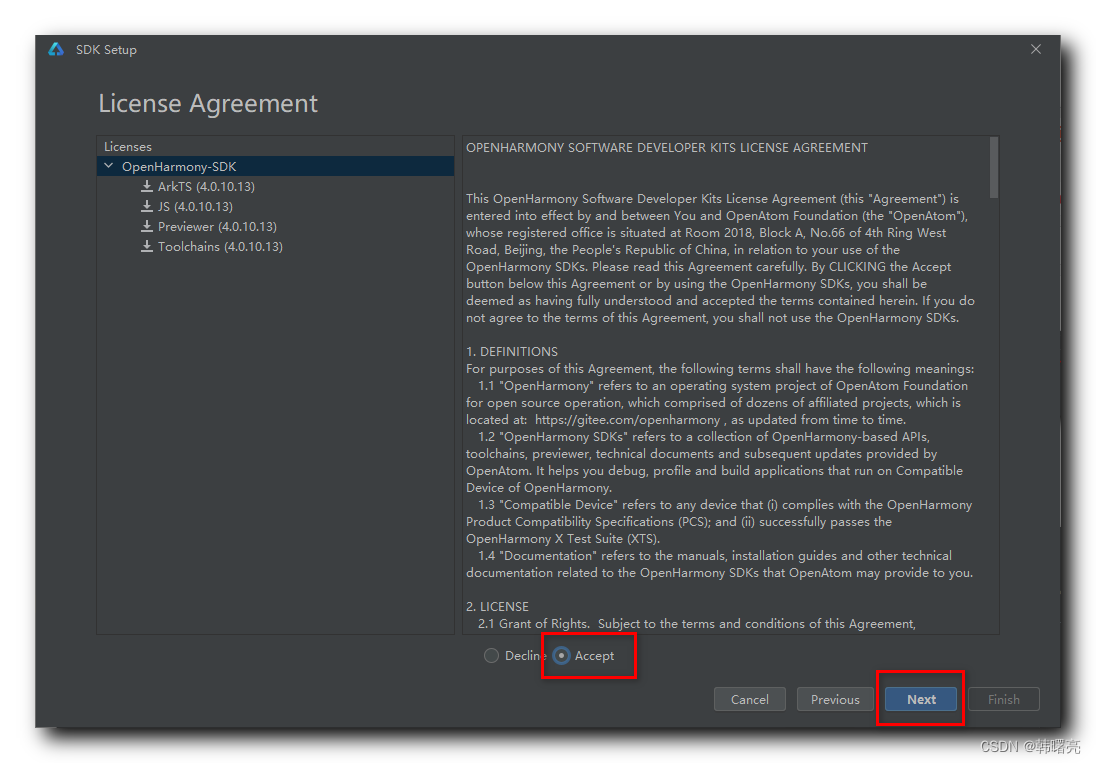Screen dimensions: 1096x763
Task: Click the DevEco Studio logo in title bar
Action: point(56,49)
